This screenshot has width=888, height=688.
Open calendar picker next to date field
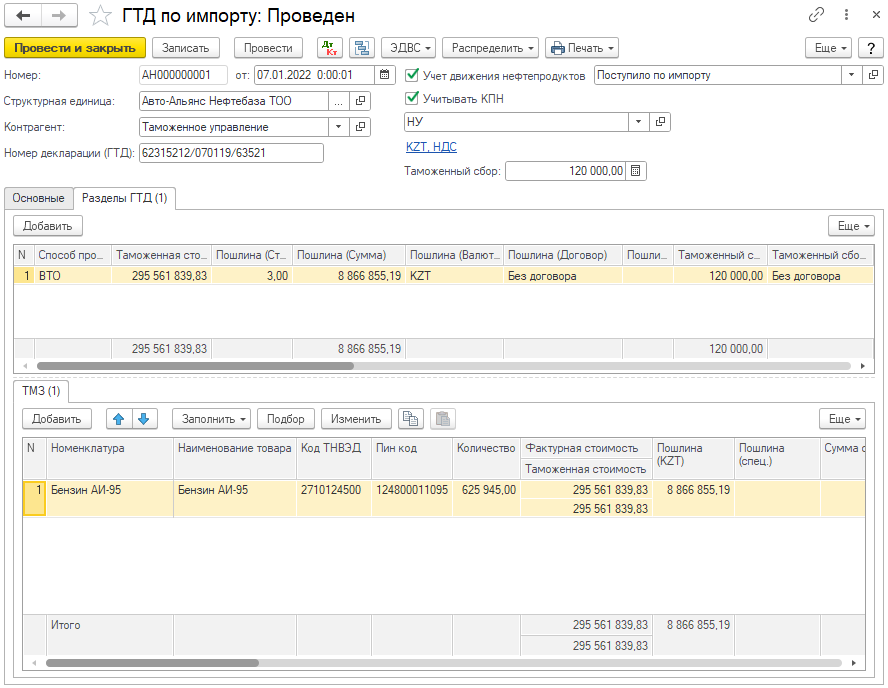point(386,75)
